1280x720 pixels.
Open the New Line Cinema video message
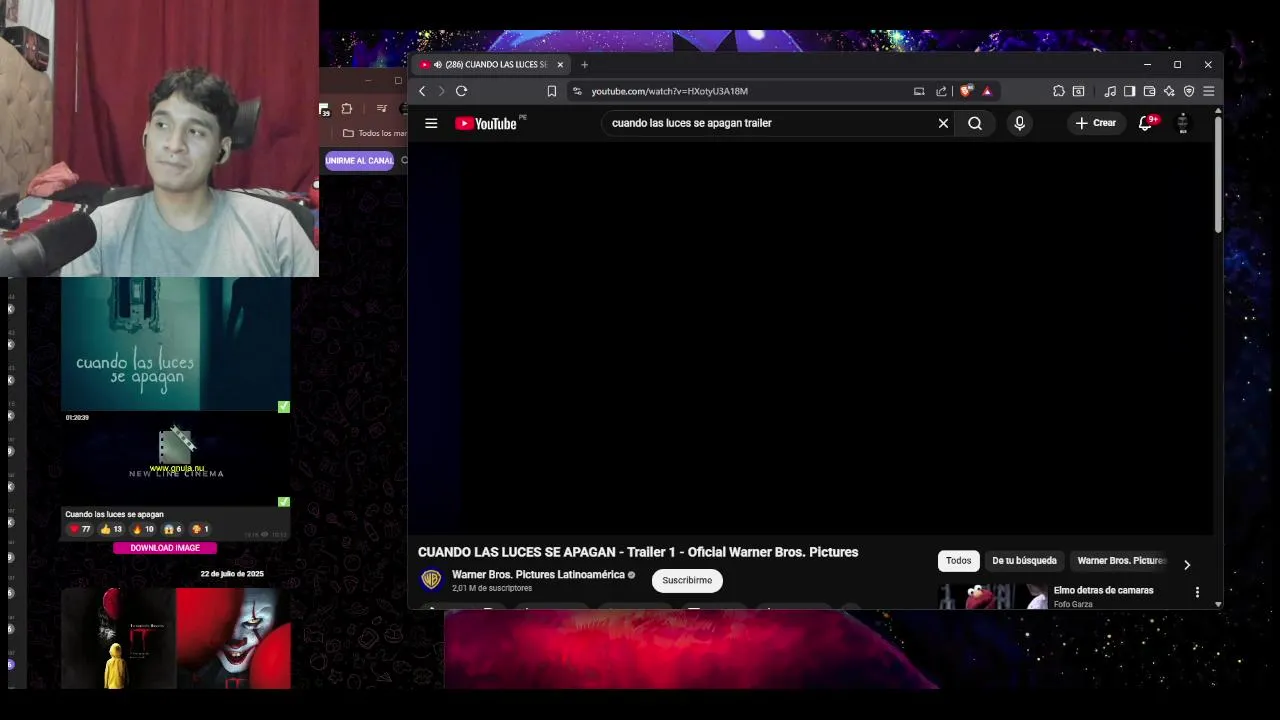pyautogui.click(x=176, y=457)
